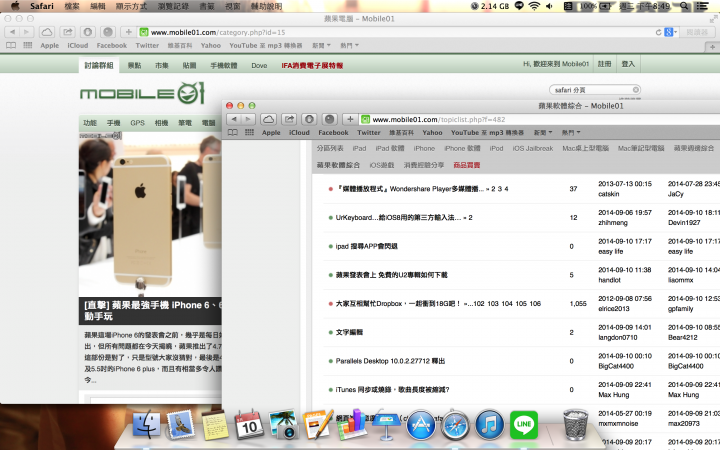Go to page 106 of the Dropbox topic
Image resolution: width=720 pixels, height=450 pixels.
coord(535,304)
